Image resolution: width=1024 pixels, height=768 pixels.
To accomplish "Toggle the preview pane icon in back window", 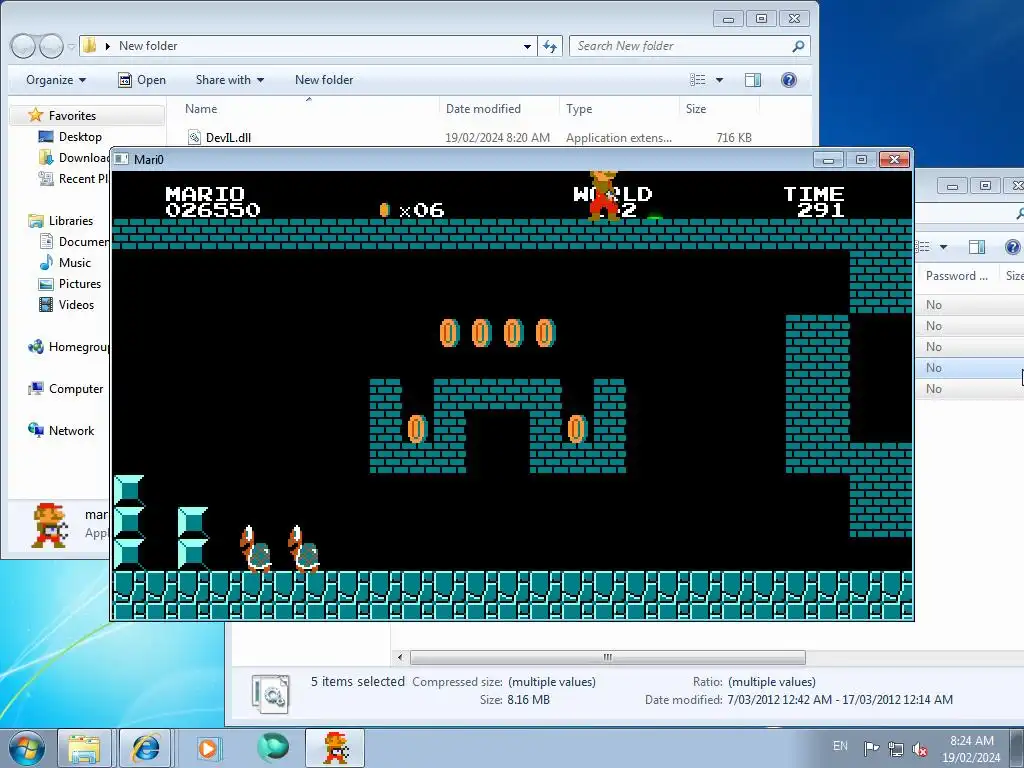I will [x=977, y=247].
